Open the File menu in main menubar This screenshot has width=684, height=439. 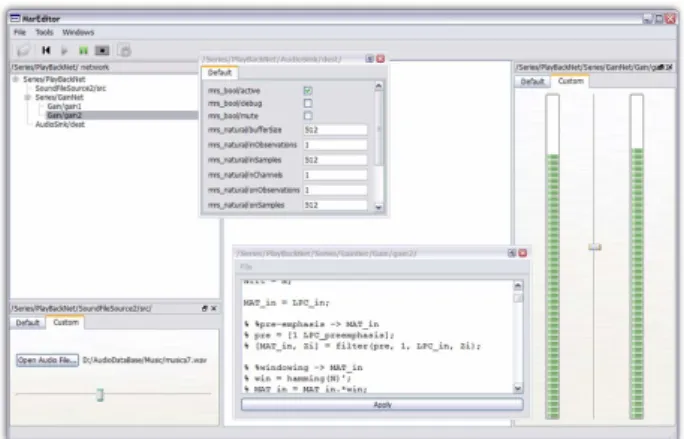click(20, 32)
